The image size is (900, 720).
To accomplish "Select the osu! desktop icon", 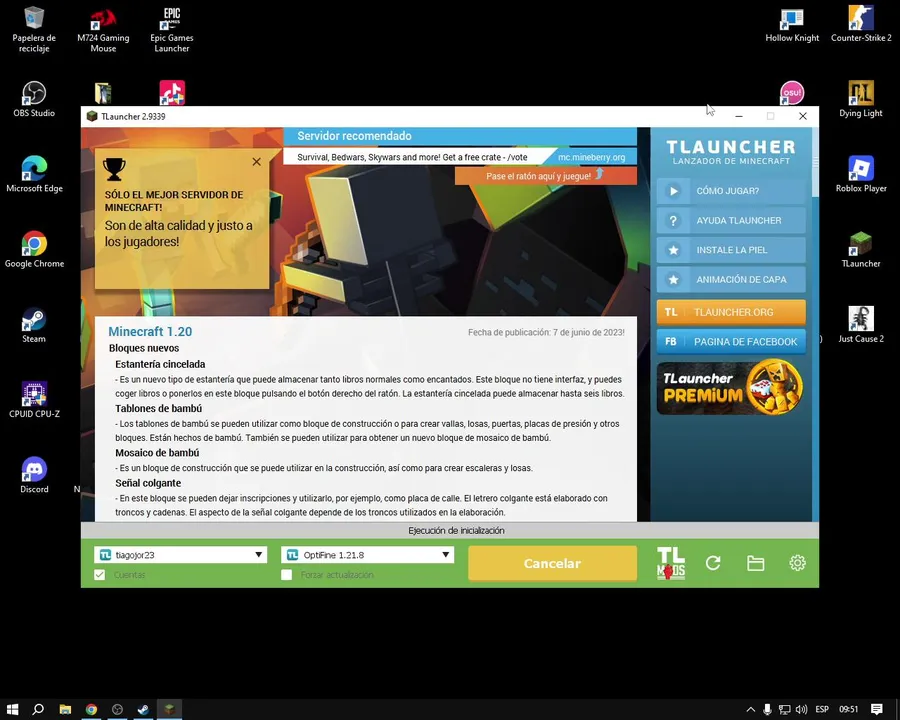I will click(792, 93).
